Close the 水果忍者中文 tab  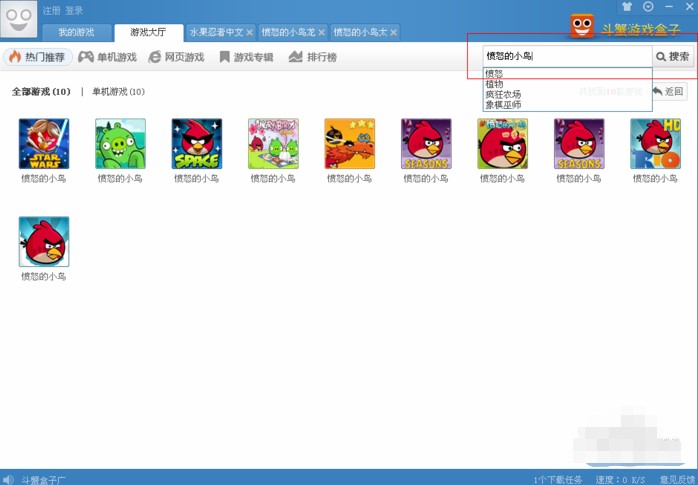point(250,32)
